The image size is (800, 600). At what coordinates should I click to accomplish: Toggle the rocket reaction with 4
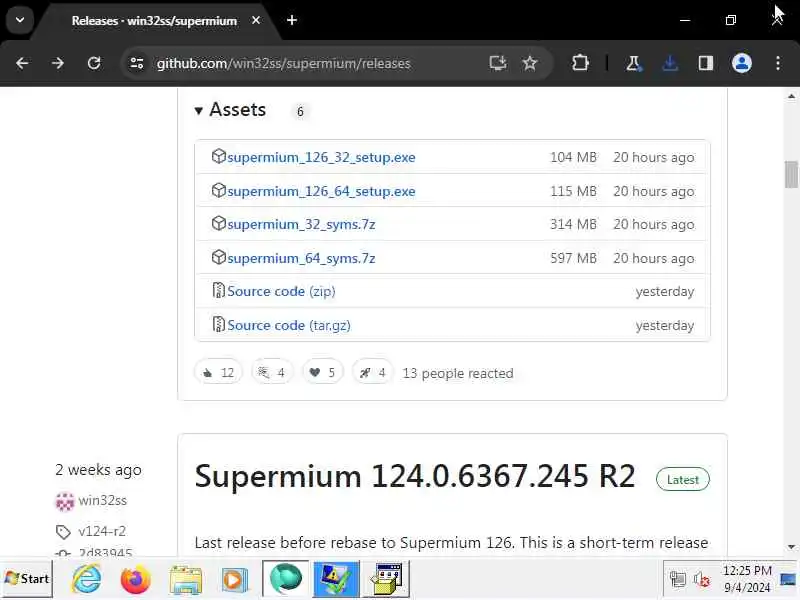tap(372, 372)
